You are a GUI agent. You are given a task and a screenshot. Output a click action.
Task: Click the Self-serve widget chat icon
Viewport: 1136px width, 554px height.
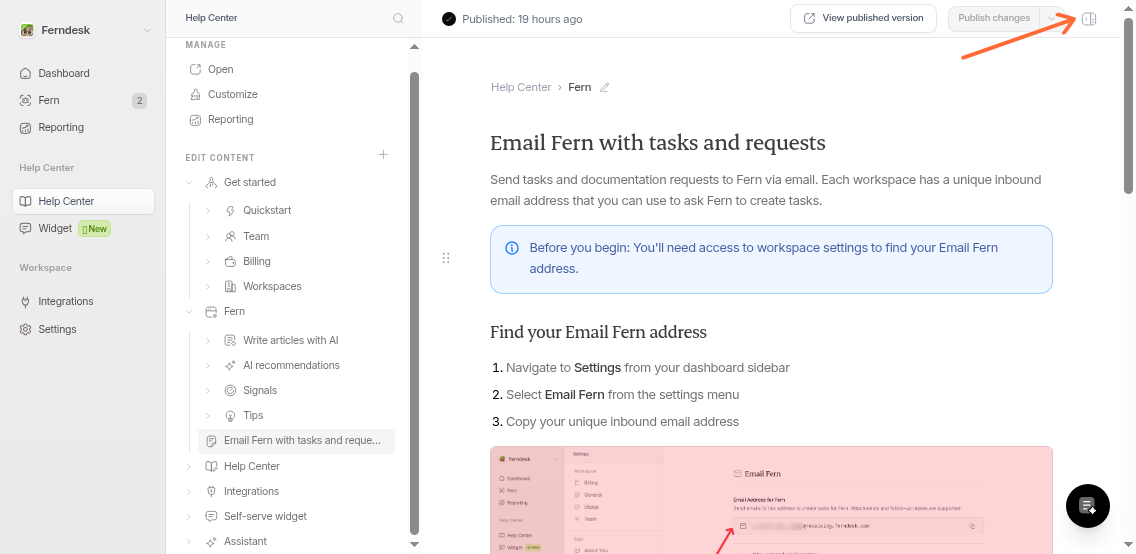(x=212, y=517)
